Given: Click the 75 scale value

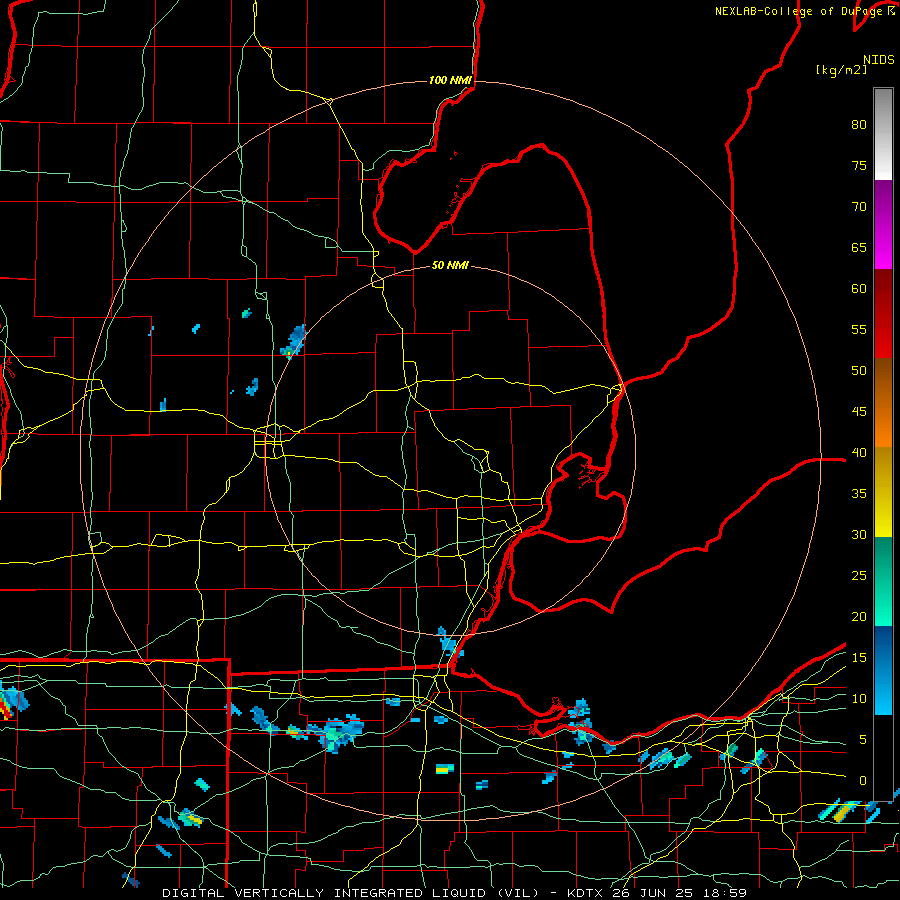Looking at the screenshot, I should point(859,165).
